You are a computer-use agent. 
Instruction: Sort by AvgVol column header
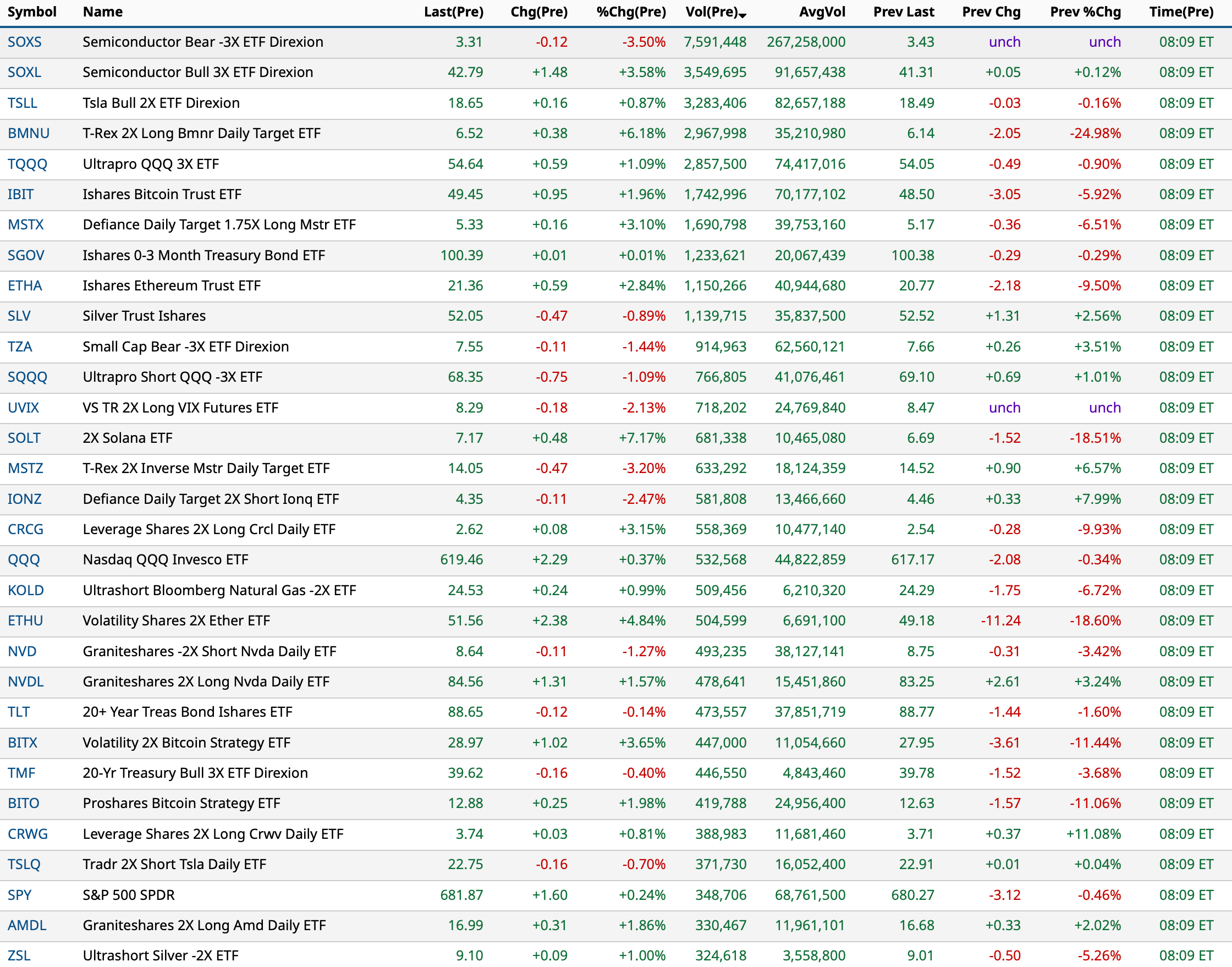(x=822, y=12)
